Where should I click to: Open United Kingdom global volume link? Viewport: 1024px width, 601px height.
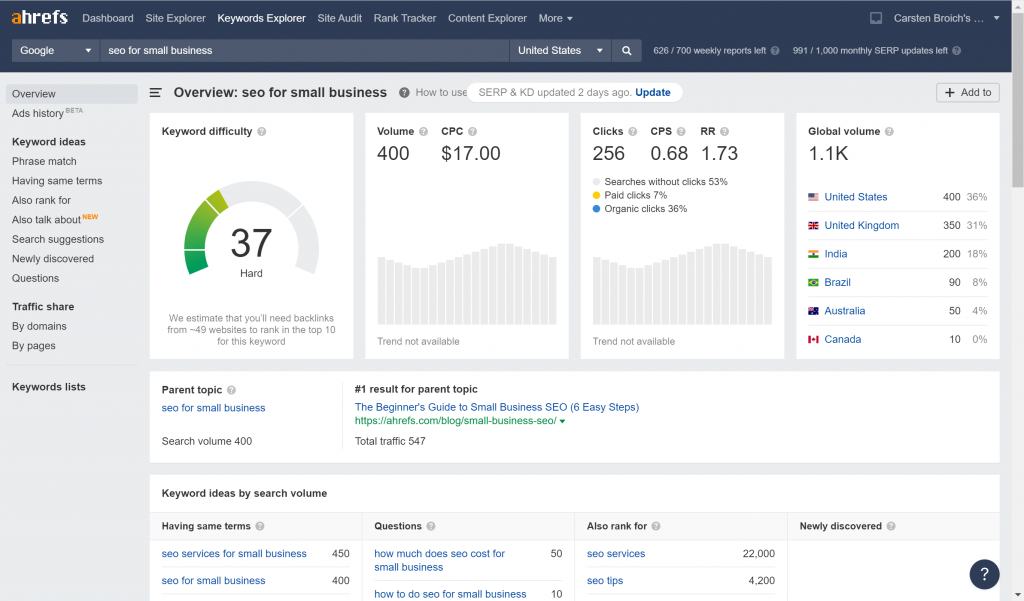pyautogui.click(x=861, y=225)
